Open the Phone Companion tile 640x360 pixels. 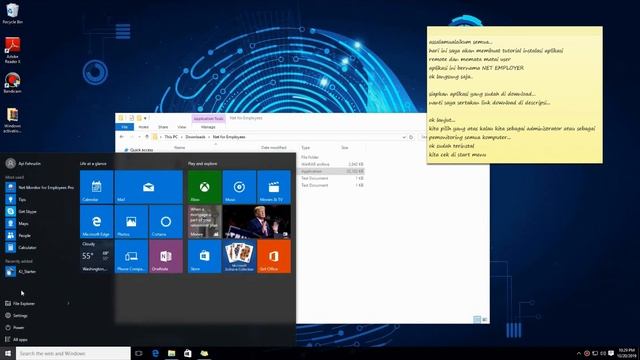[131, 256]
